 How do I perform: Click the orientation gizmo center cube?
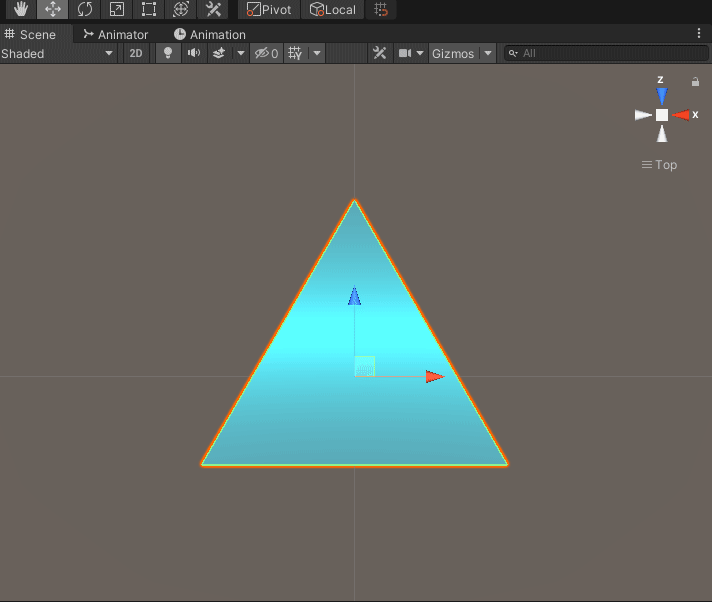[662, 115]
